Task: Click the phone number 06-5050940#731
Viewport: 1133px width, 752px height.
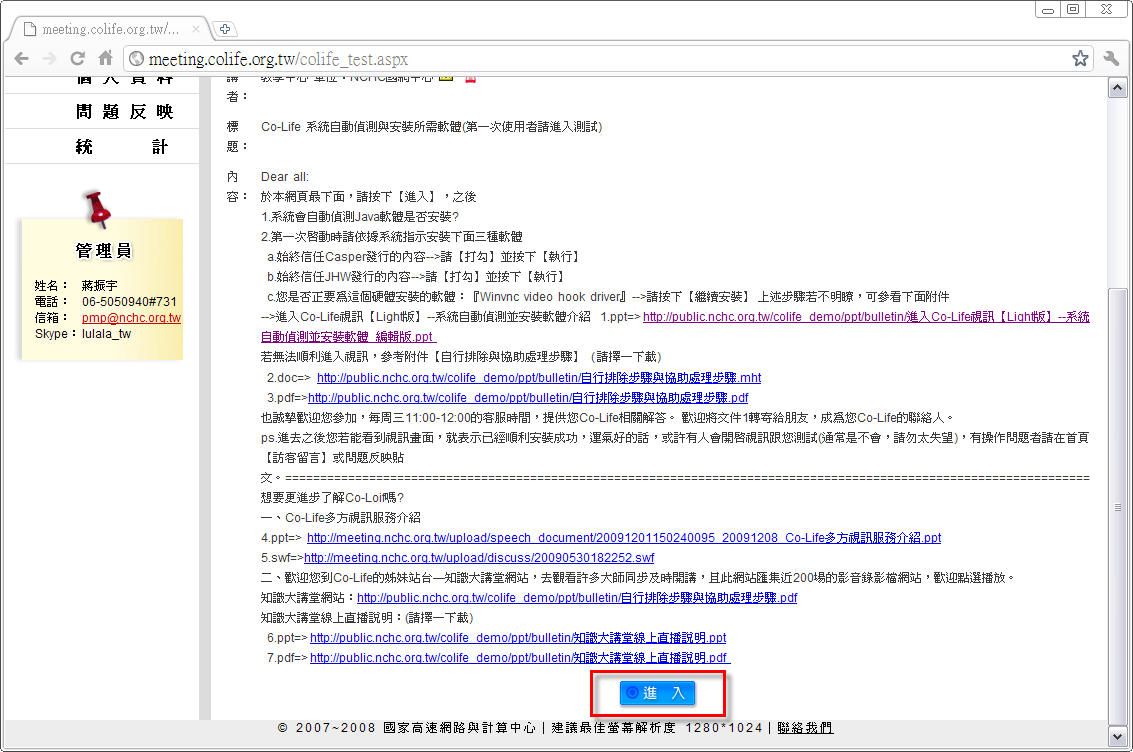Action: pos(129,302)
